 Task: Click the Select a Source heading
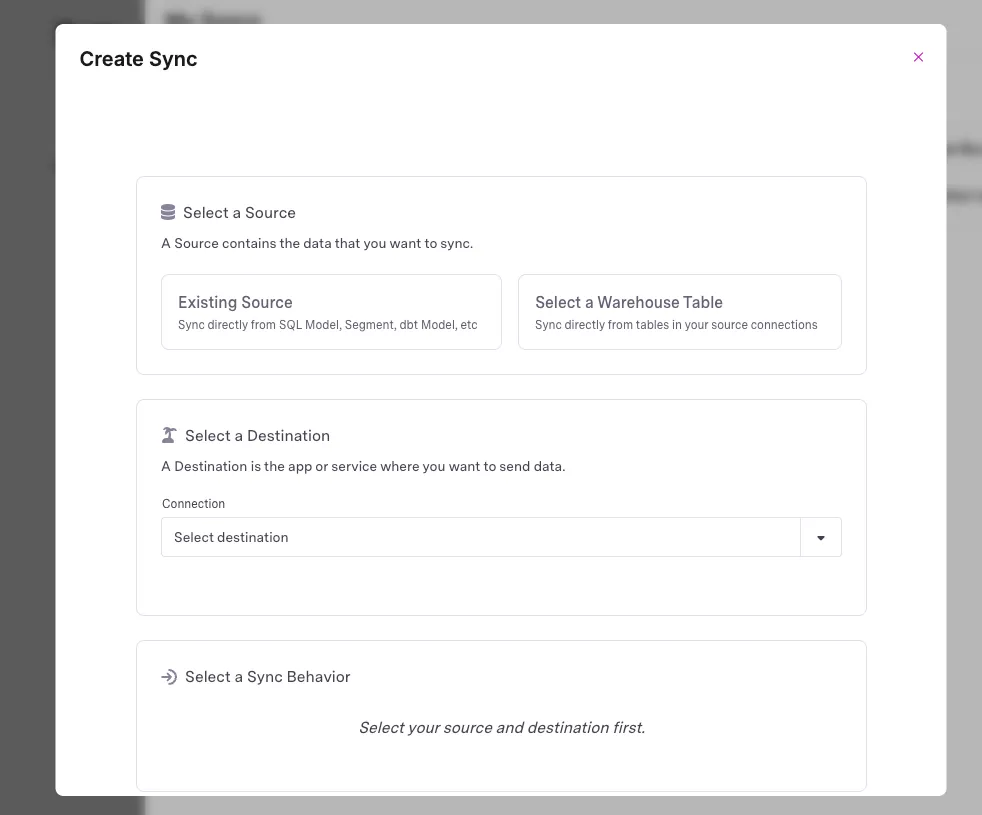[x=239, y=213]
